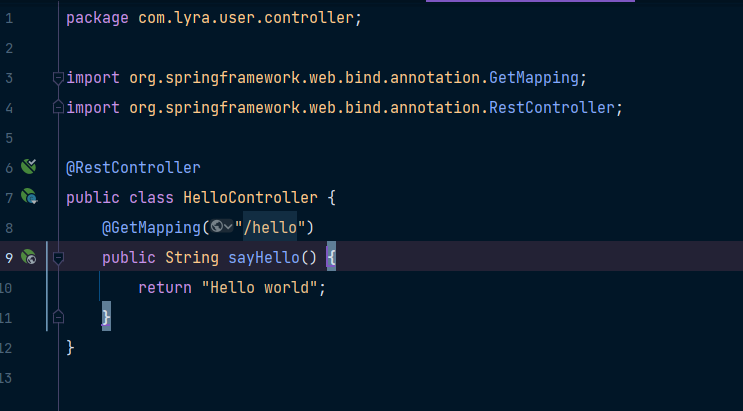Image resolution: width=743 pixels, height=411 pixels.
Task: Click the Spring bean gutter icon beside @RestController
Action: point(29,167)
